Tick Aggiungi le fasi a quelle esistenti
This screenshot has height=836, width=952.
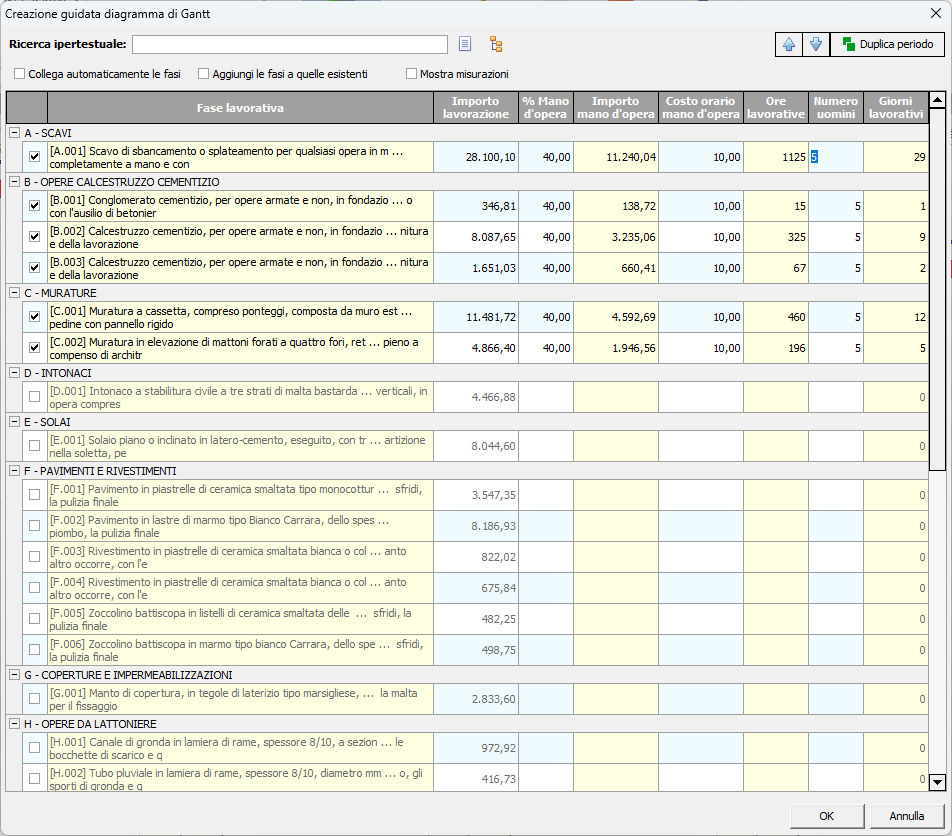[204, 74]
